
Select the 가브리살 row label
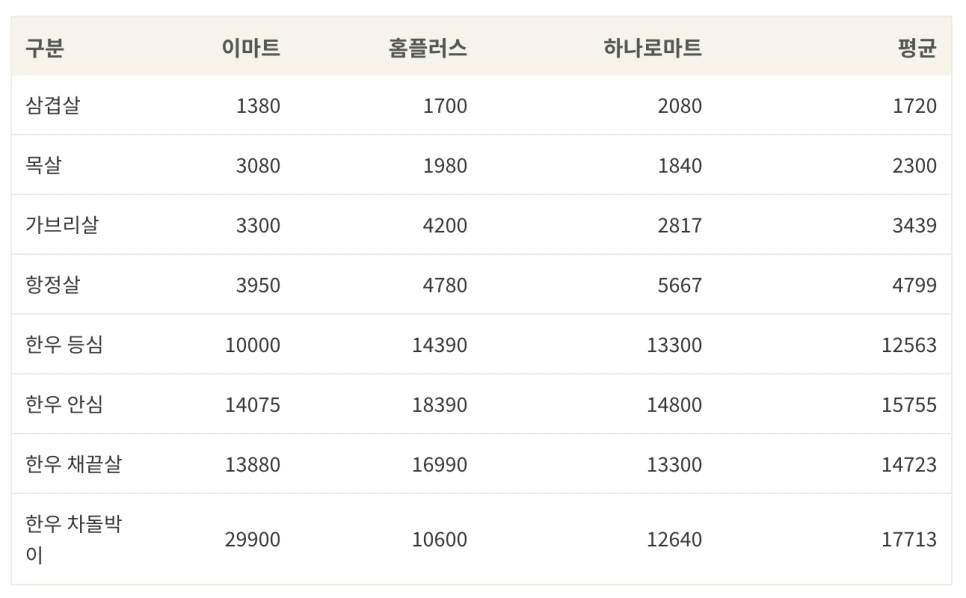click(x=62, y=225)
